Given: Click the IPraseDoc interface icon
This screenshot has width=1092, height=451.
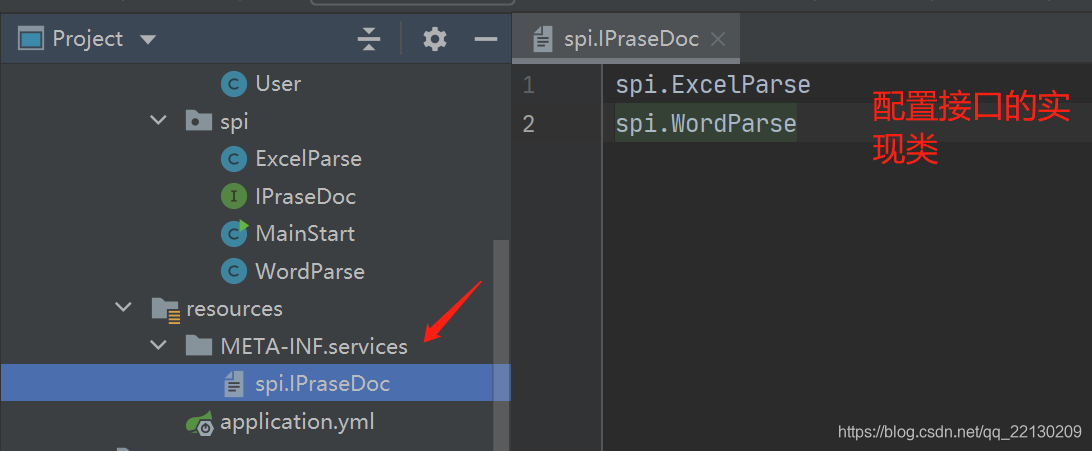Looking at the screenshot, I should (233, 196).
